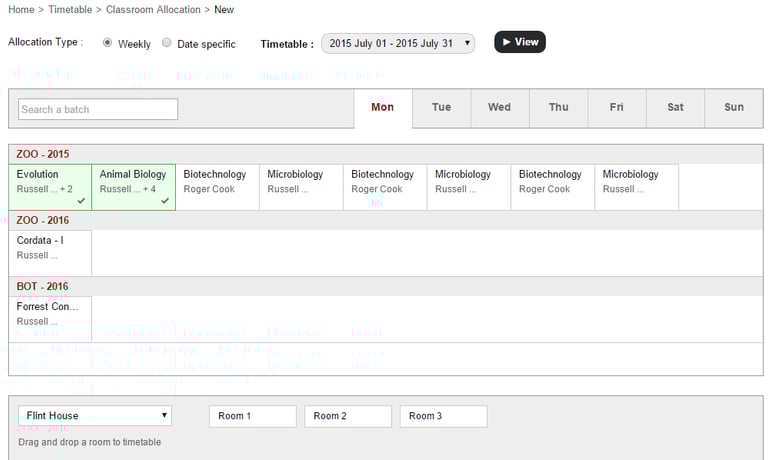Switch to the Tue tab

441,107
